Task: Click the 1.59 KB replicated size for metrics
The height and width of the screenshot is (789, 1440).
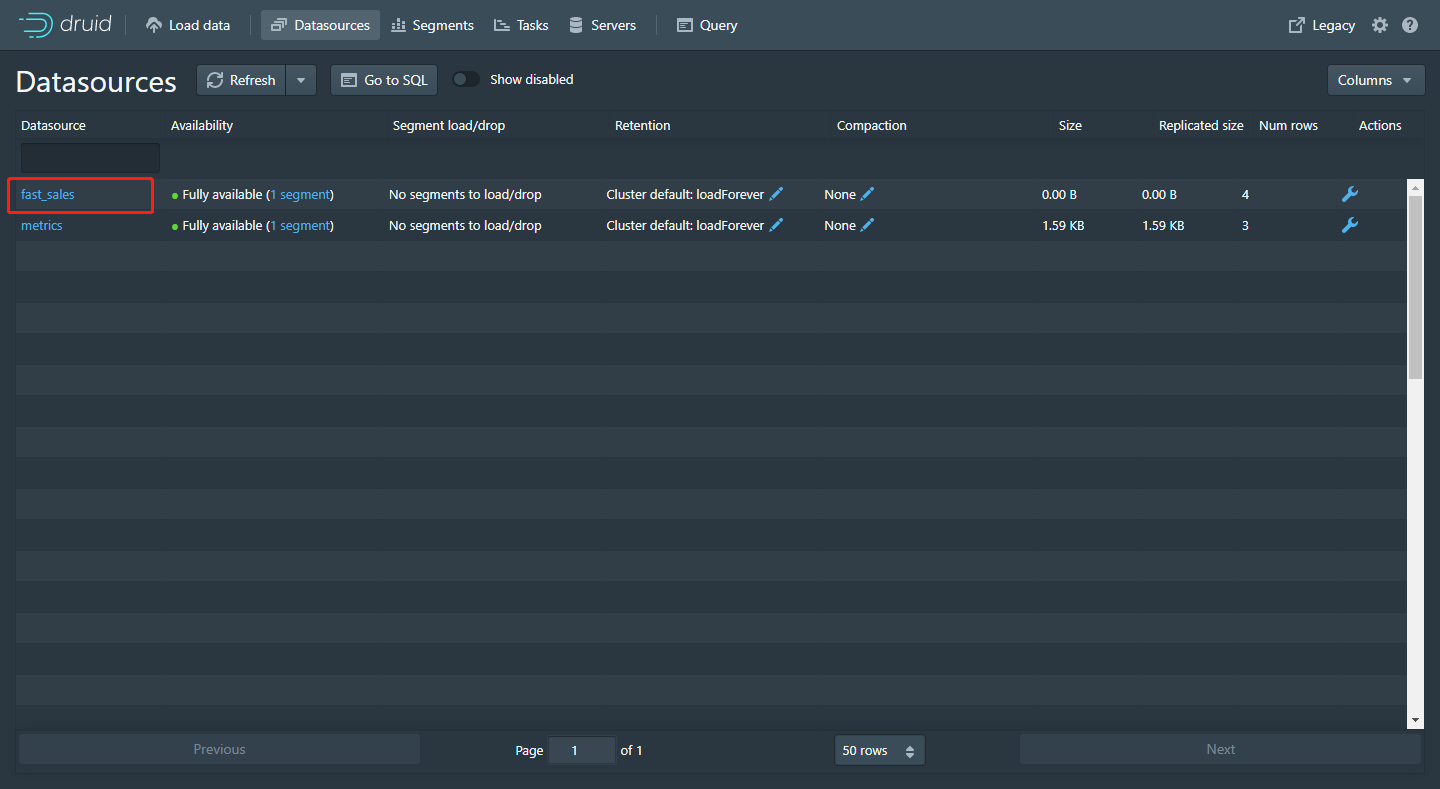Action: coord(1163,225)
